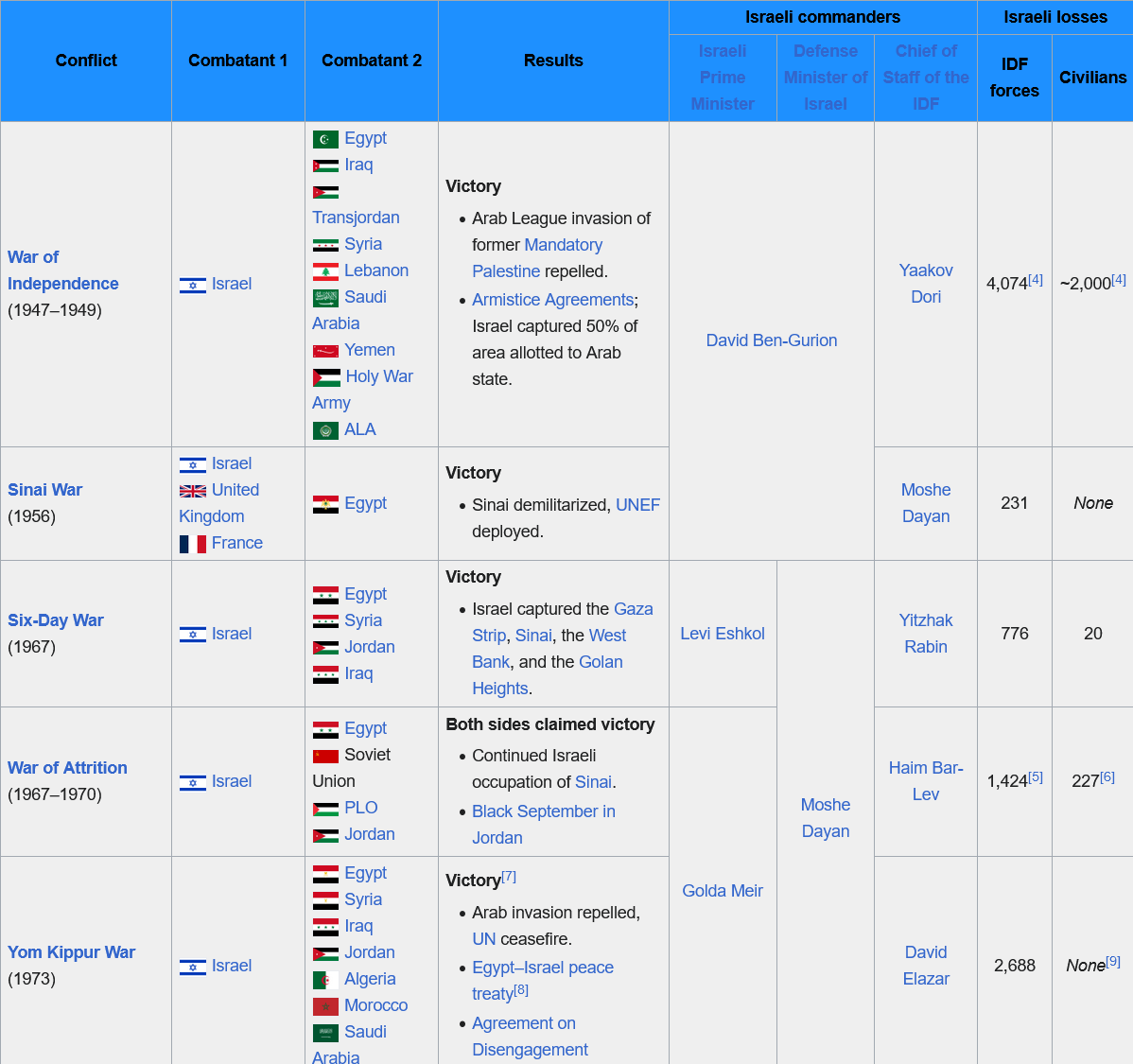Click the IDF forces column header
Viewport: 1133px width, 1064px height.
1015,78
